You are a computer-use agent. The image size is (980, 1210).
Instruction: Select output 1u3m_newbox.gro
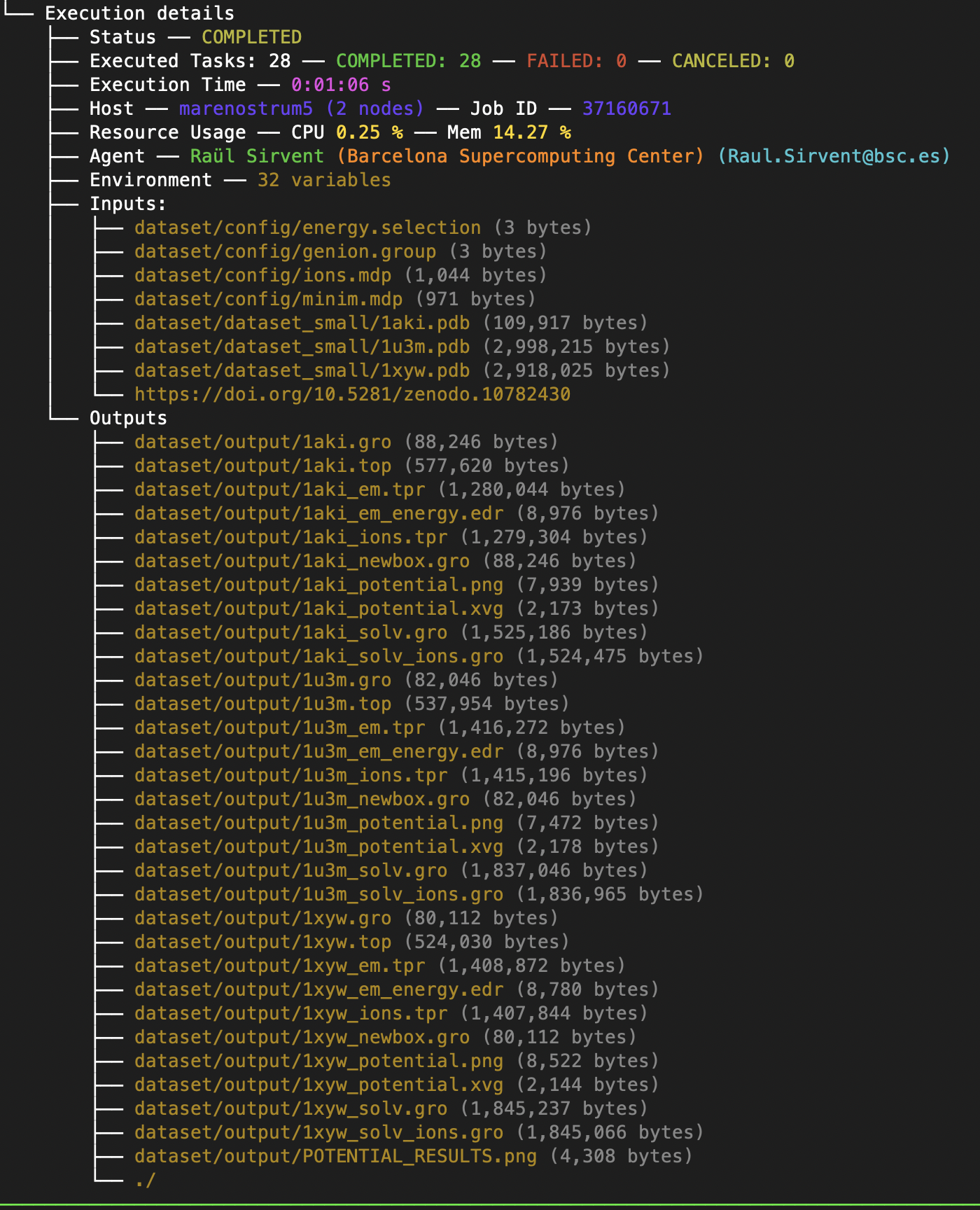click(x=302, y=799)
